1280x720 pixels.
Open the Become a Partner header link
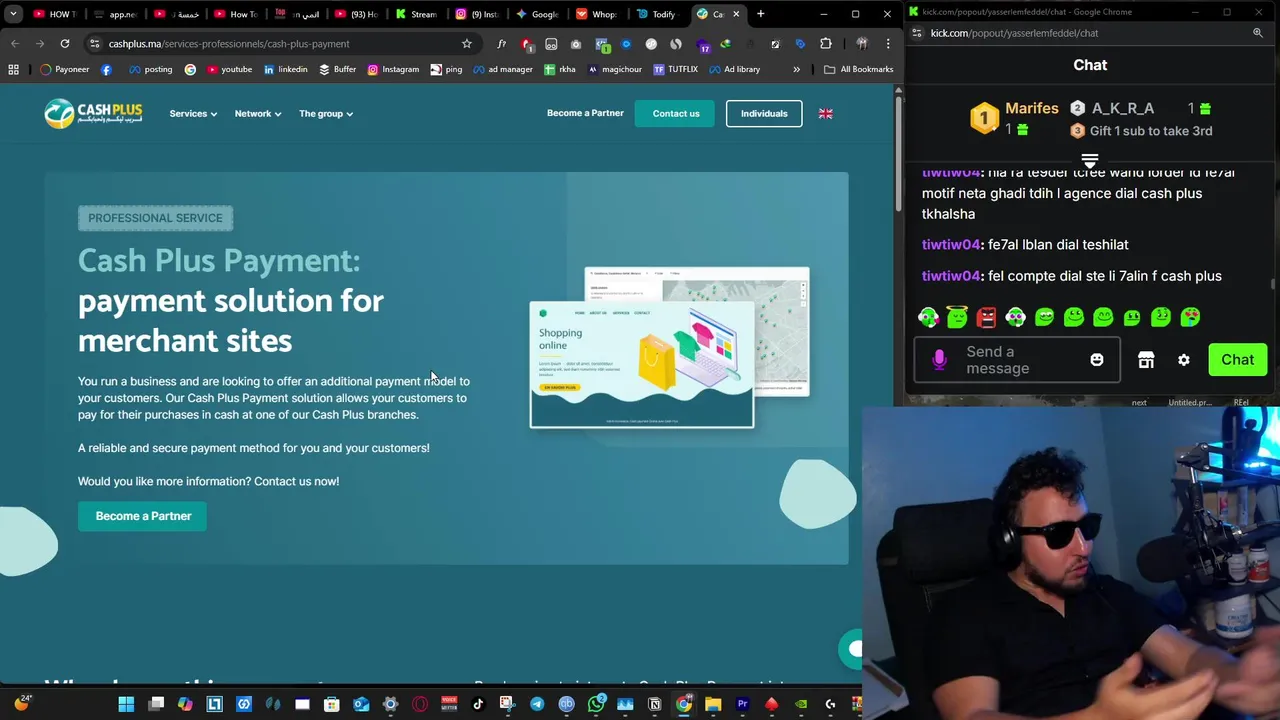coord(585,113)
